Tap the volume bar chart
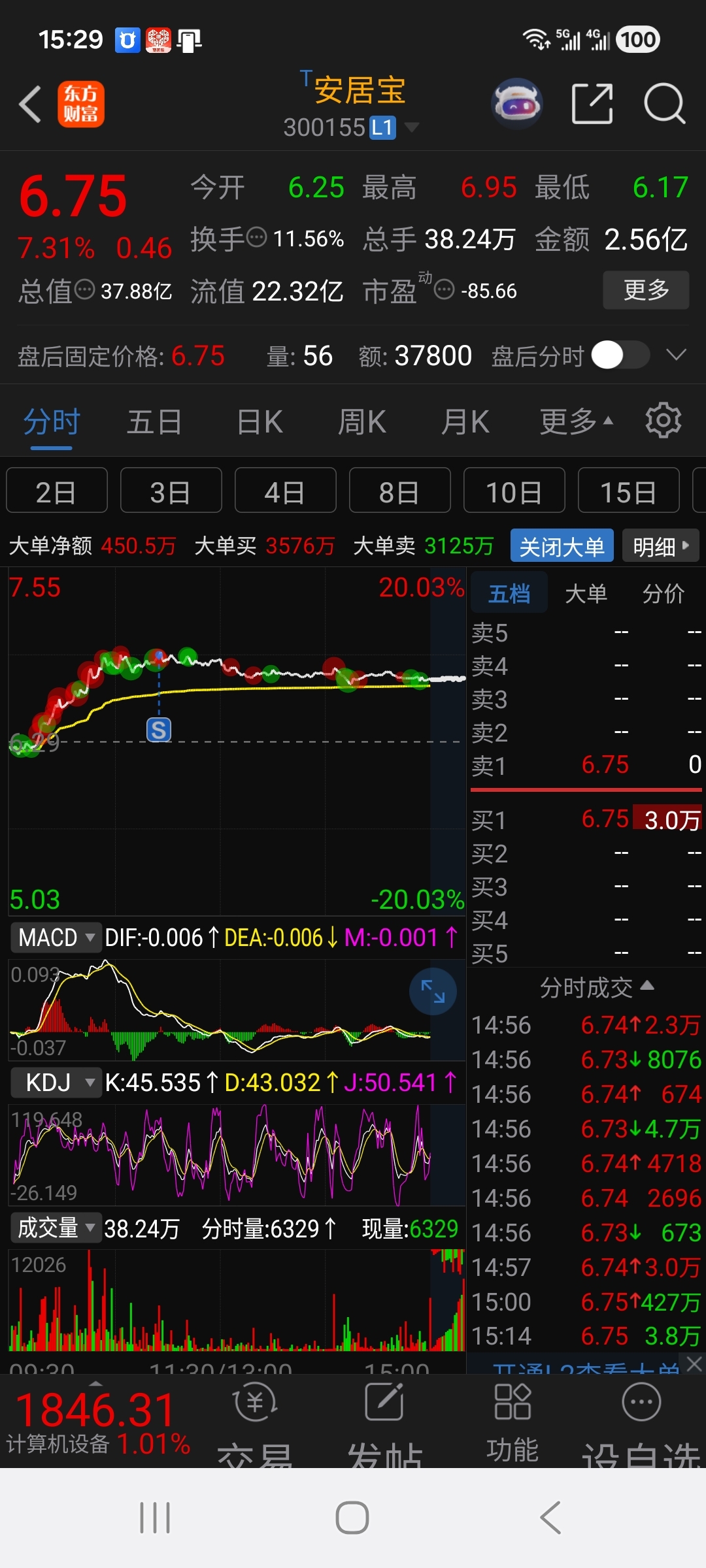 (237, 1300)
